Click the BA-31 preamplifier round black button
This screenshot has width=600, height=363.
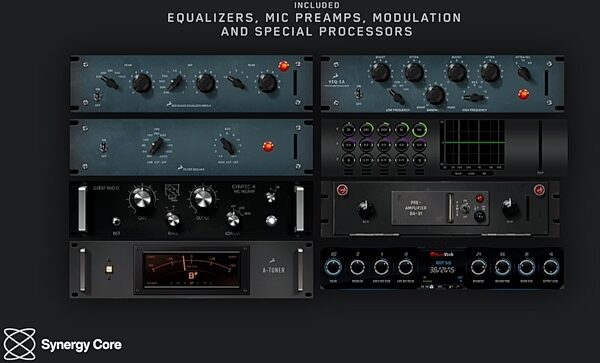pos(479,216)
